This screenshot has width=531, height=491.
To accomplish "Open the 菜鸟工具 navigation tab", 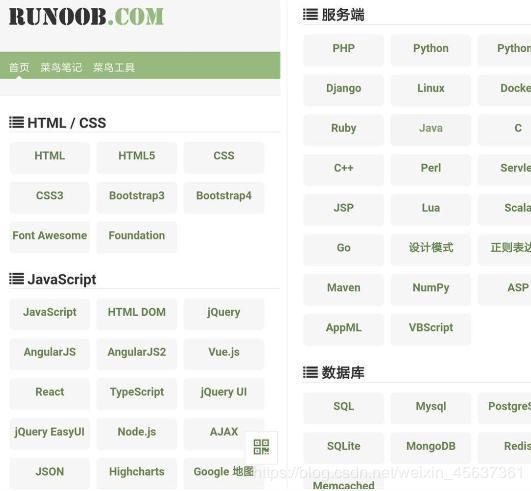I will pos(114,67).
